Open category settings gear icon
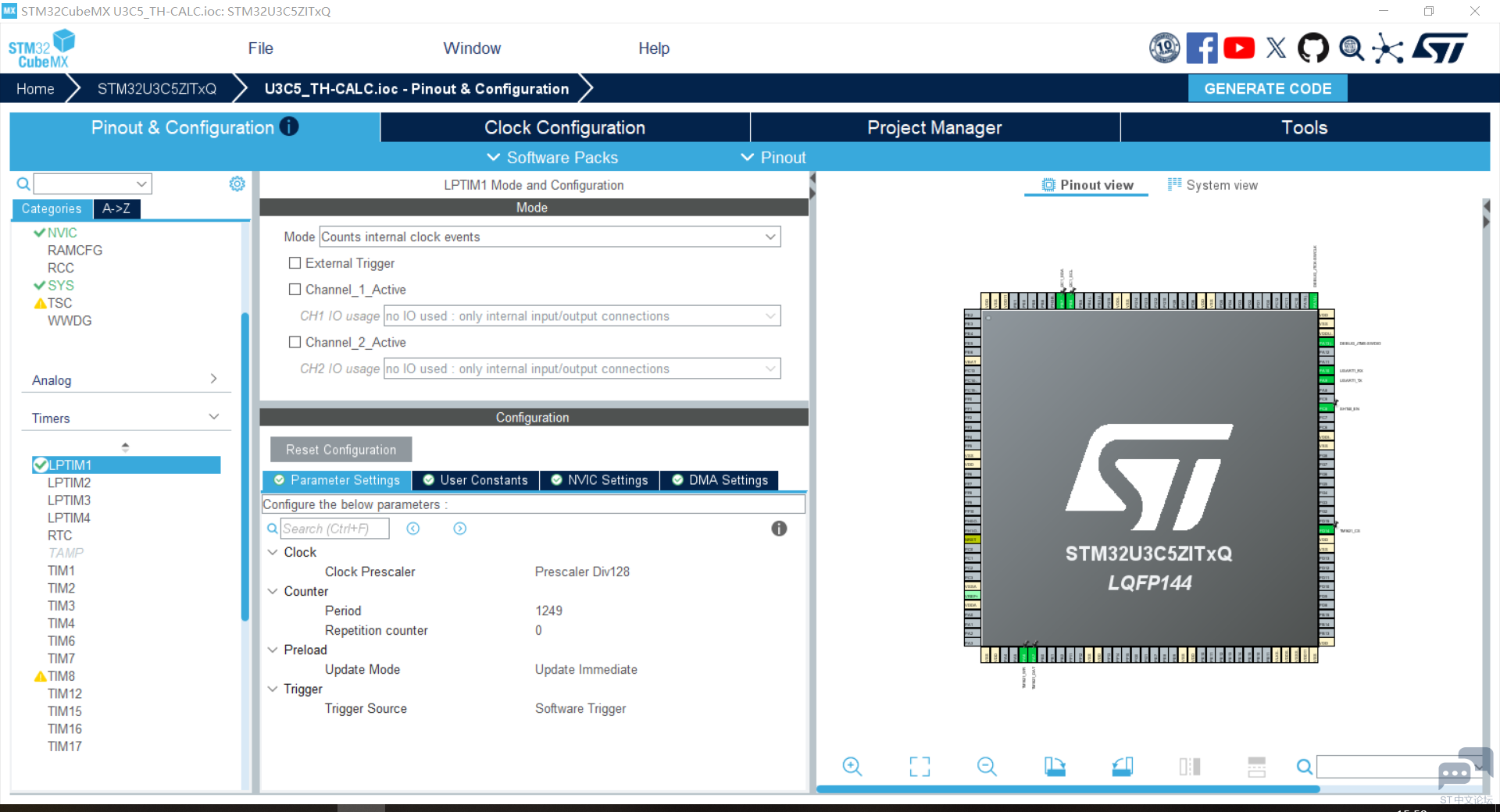The width and height of the screenshot is (1500, 812). [237, 183]
